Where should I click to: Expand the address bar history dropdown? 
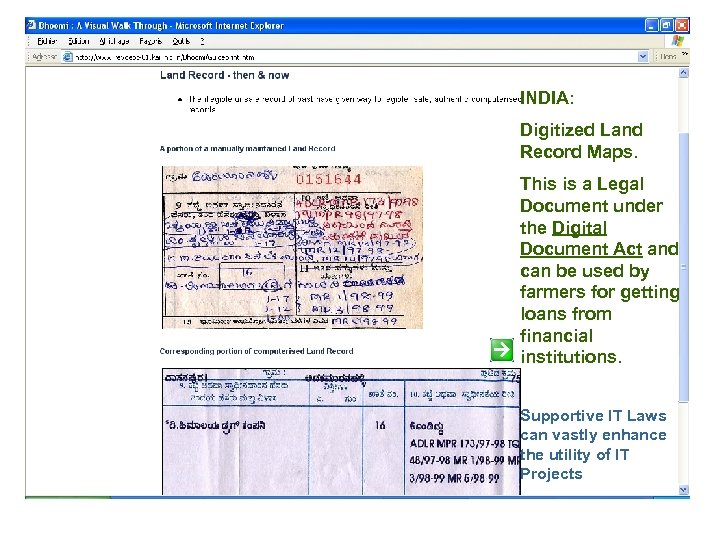point(642,57)
